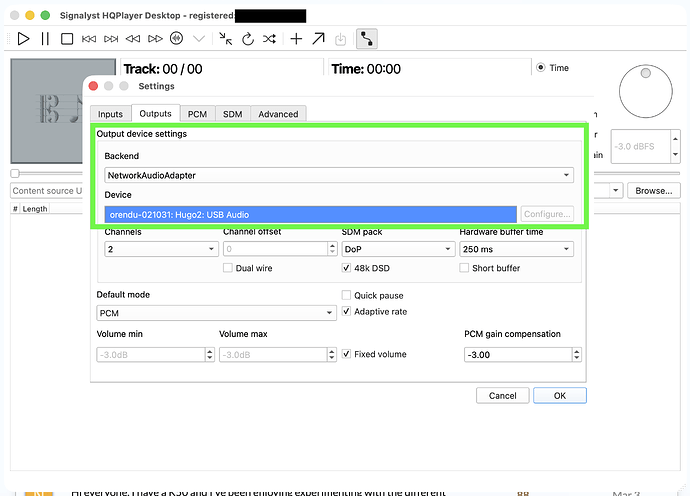Click the greyed download tray icon
The width and height of the screenshot is (690, 496).
click(340, 40)
